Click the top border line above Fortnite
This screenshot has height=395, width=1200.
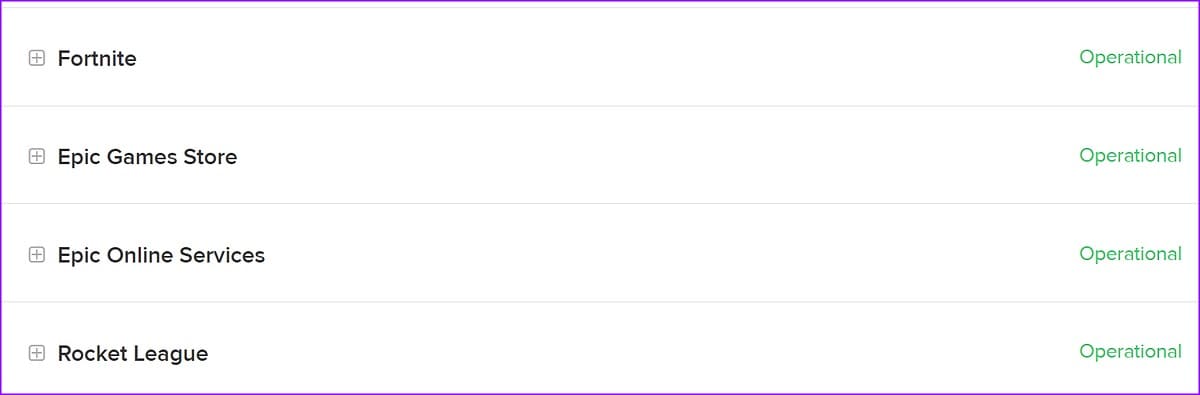click(x=600, y=8)
